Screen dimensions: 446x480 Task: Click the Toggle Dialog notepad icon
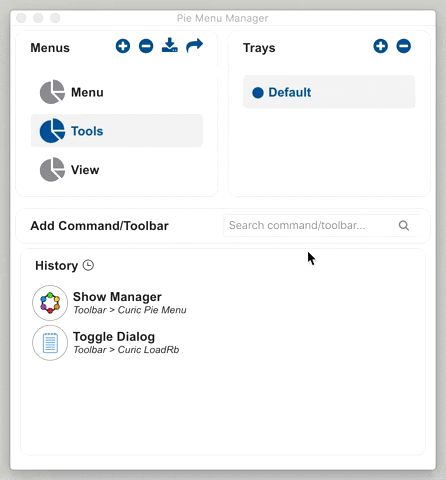pyautogui.click(x=50, y=343)
